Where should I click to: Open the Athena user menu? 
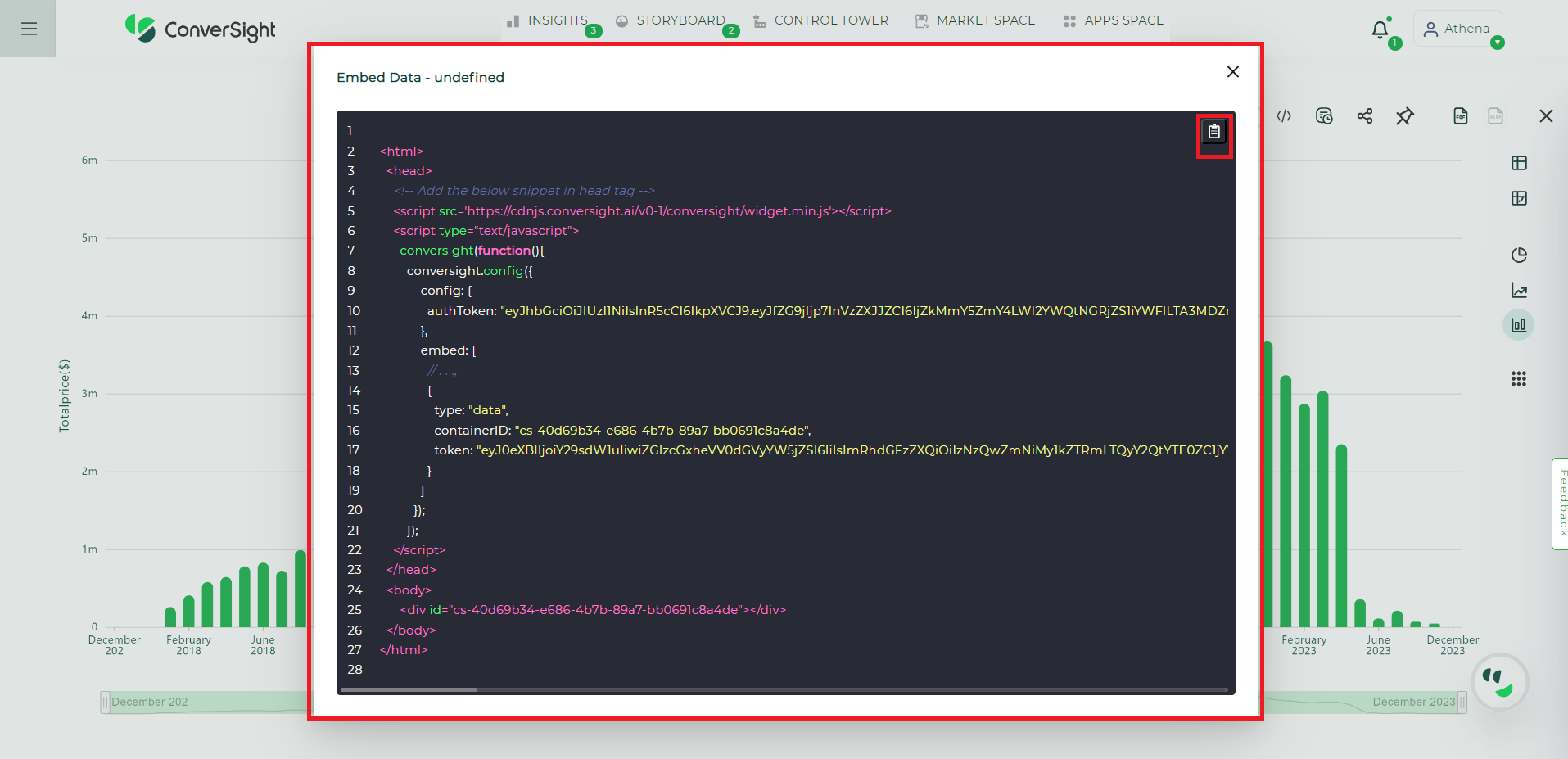click(1457, 29)
